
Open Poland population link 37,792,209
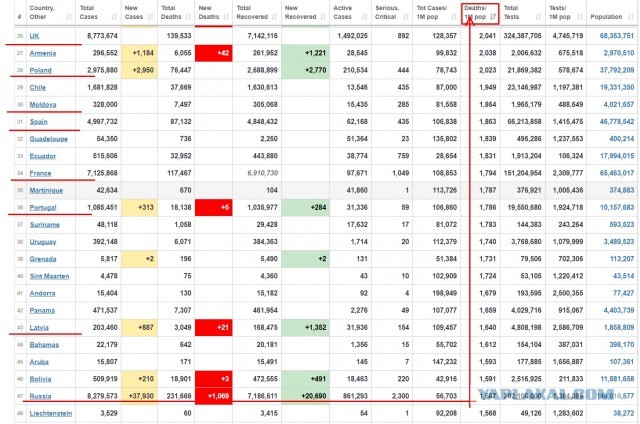(x=617, y=70)
